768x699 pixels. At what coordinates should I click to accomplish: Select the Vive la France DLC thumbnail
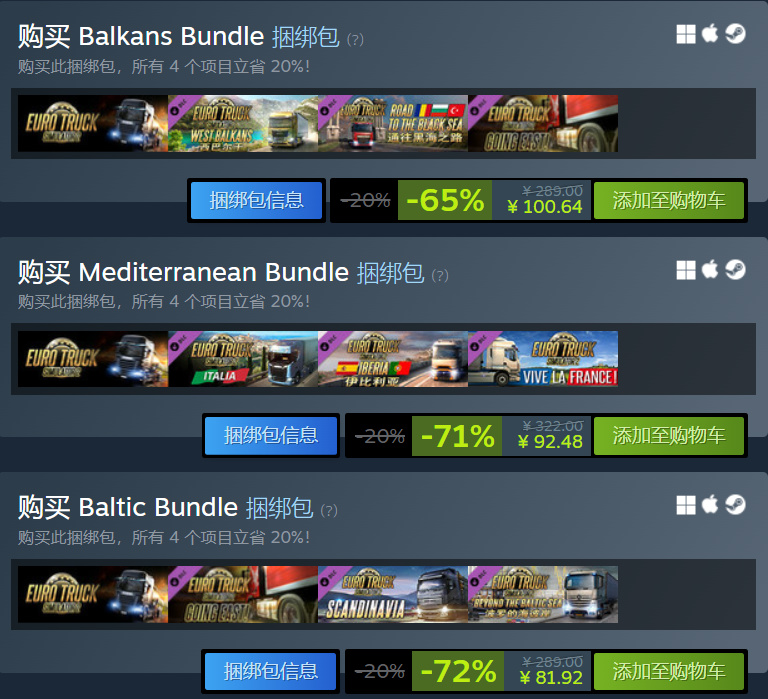(543, 359)
